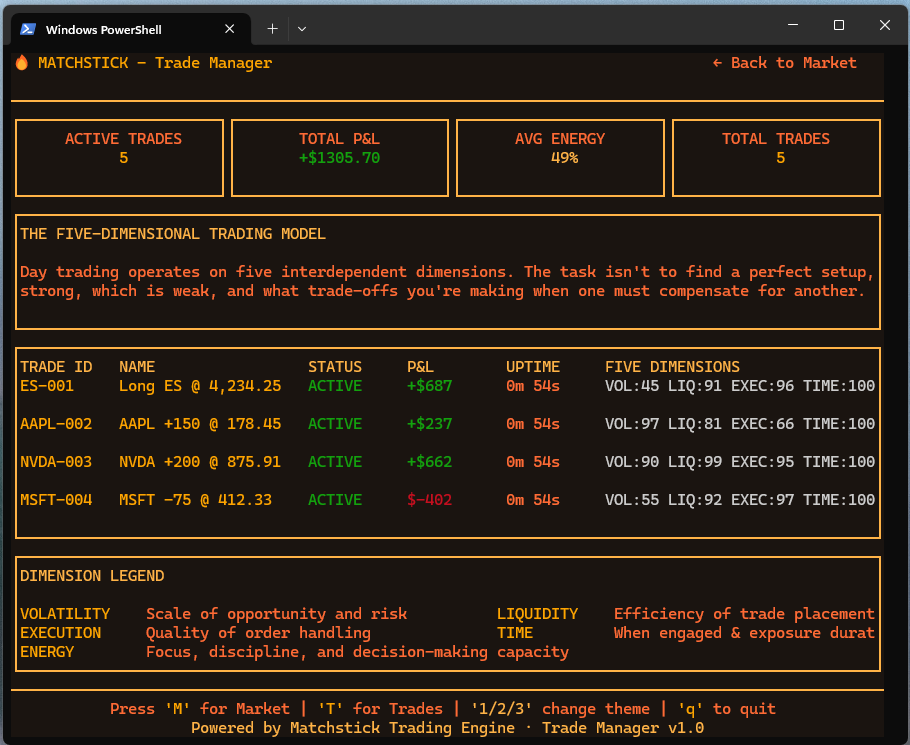Toggle the ACTIVE status on AAPL-002 row
Viewport: 910px width, 745px height.
point(335,423)
